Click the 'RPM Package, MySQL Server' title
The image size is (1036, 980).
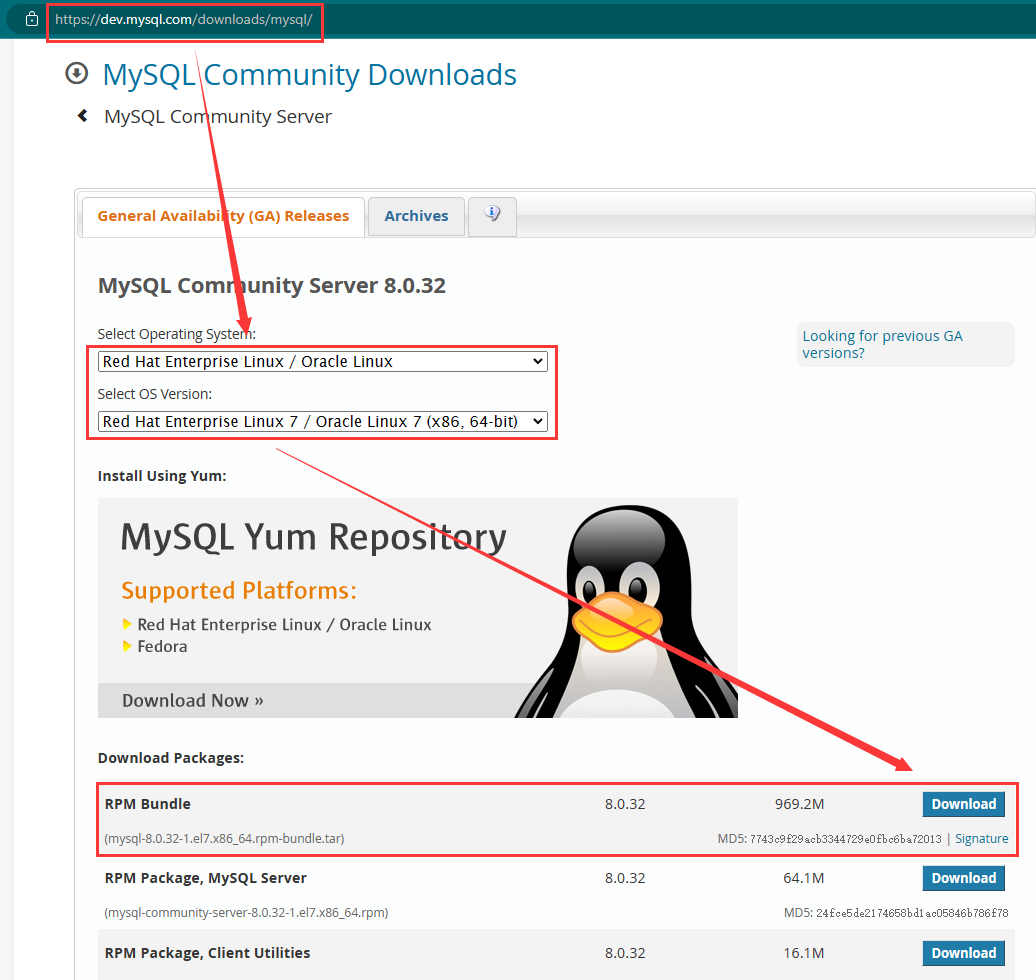tap(205, 878)
